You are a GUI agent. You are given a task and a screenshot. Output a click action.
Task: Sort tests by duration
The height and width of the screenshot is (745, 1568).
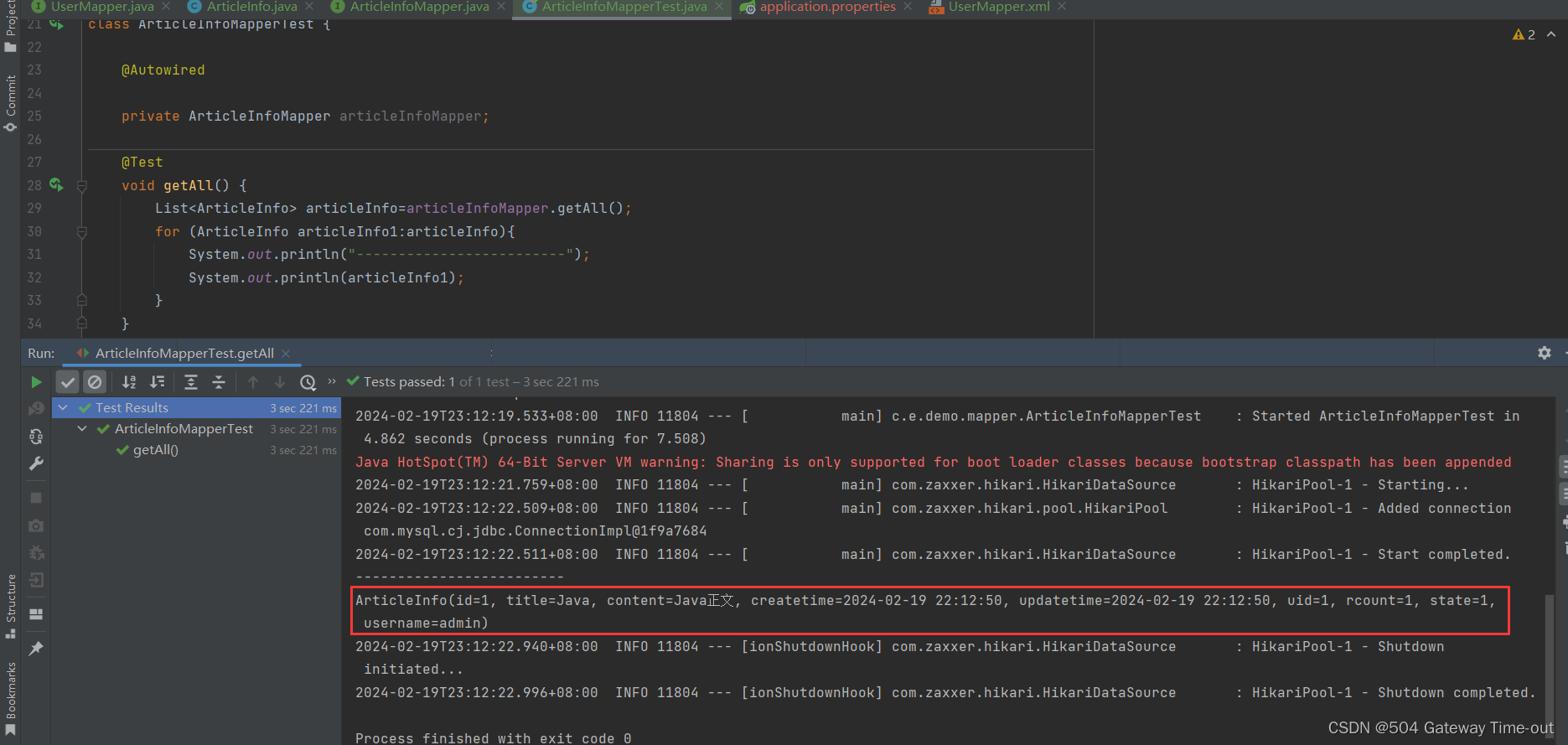157,382
